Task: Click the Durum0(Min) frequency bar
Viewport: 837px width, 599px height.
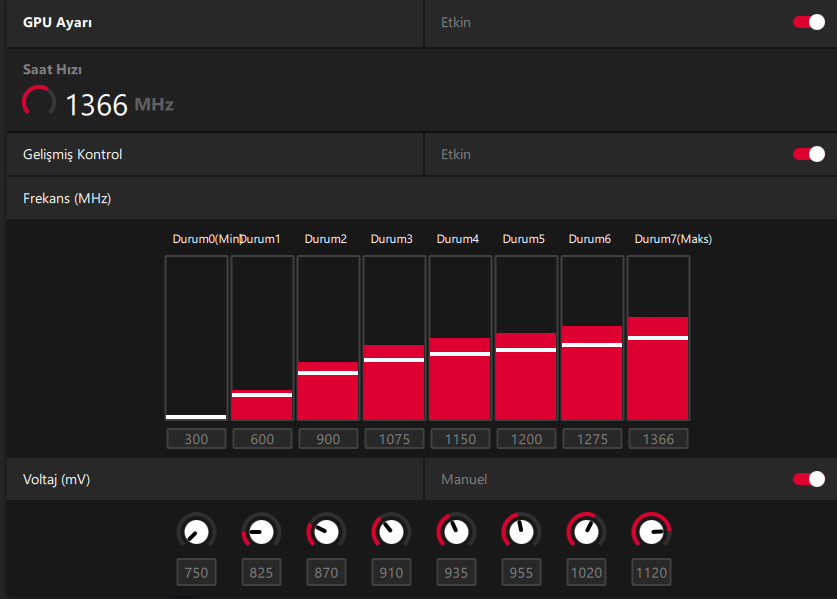Action: (196, 338)
